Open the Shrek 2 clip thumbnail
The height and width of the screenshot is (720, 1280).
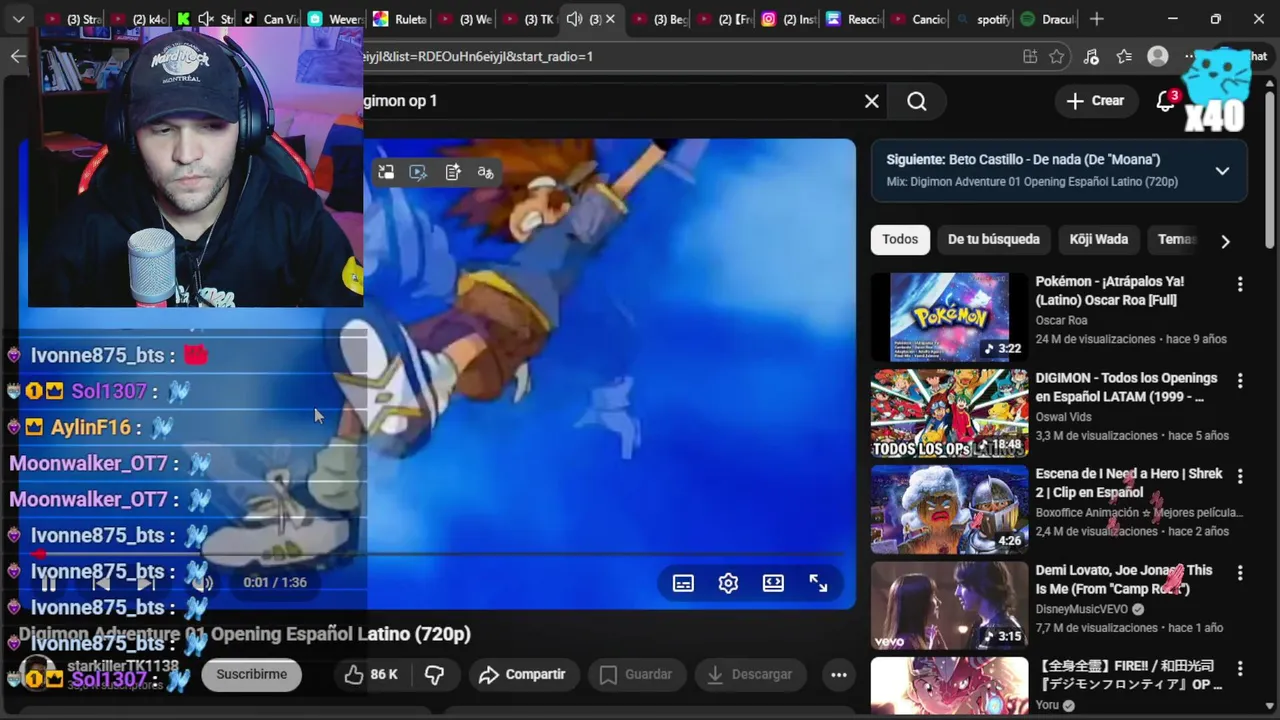(949, 509)
